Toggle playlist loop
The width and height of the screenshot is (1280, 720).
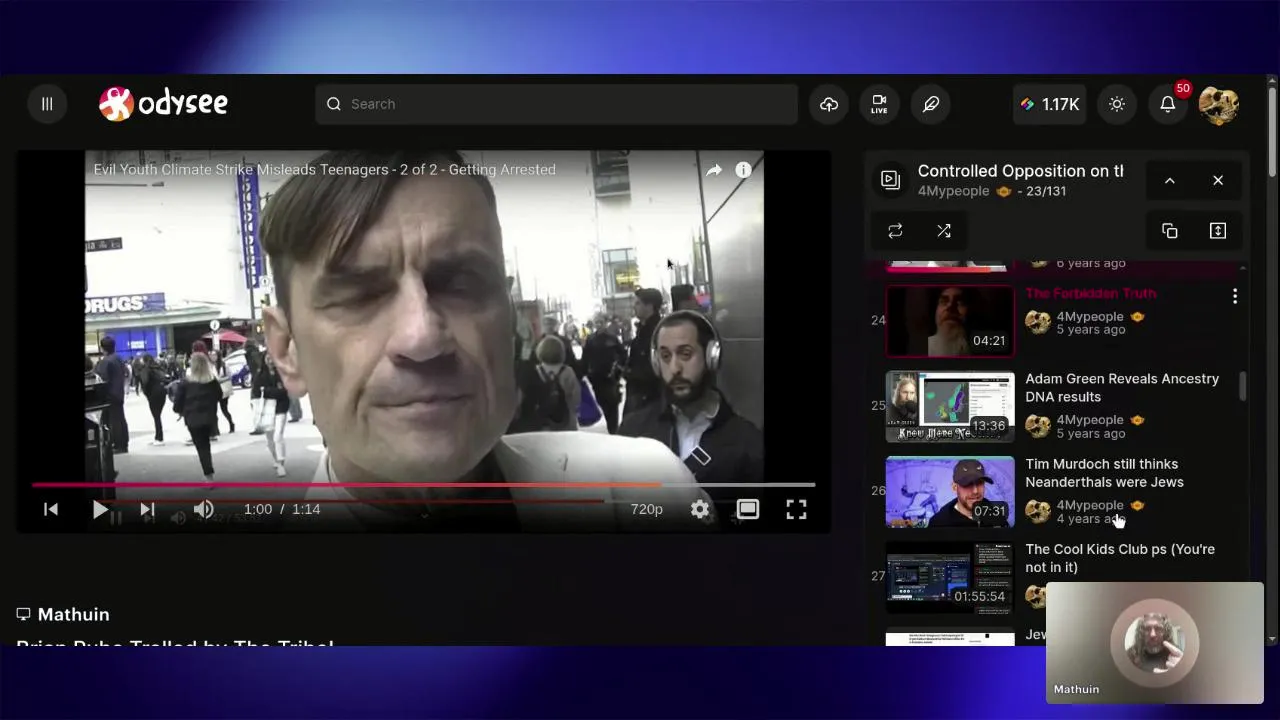click(895, 231)
